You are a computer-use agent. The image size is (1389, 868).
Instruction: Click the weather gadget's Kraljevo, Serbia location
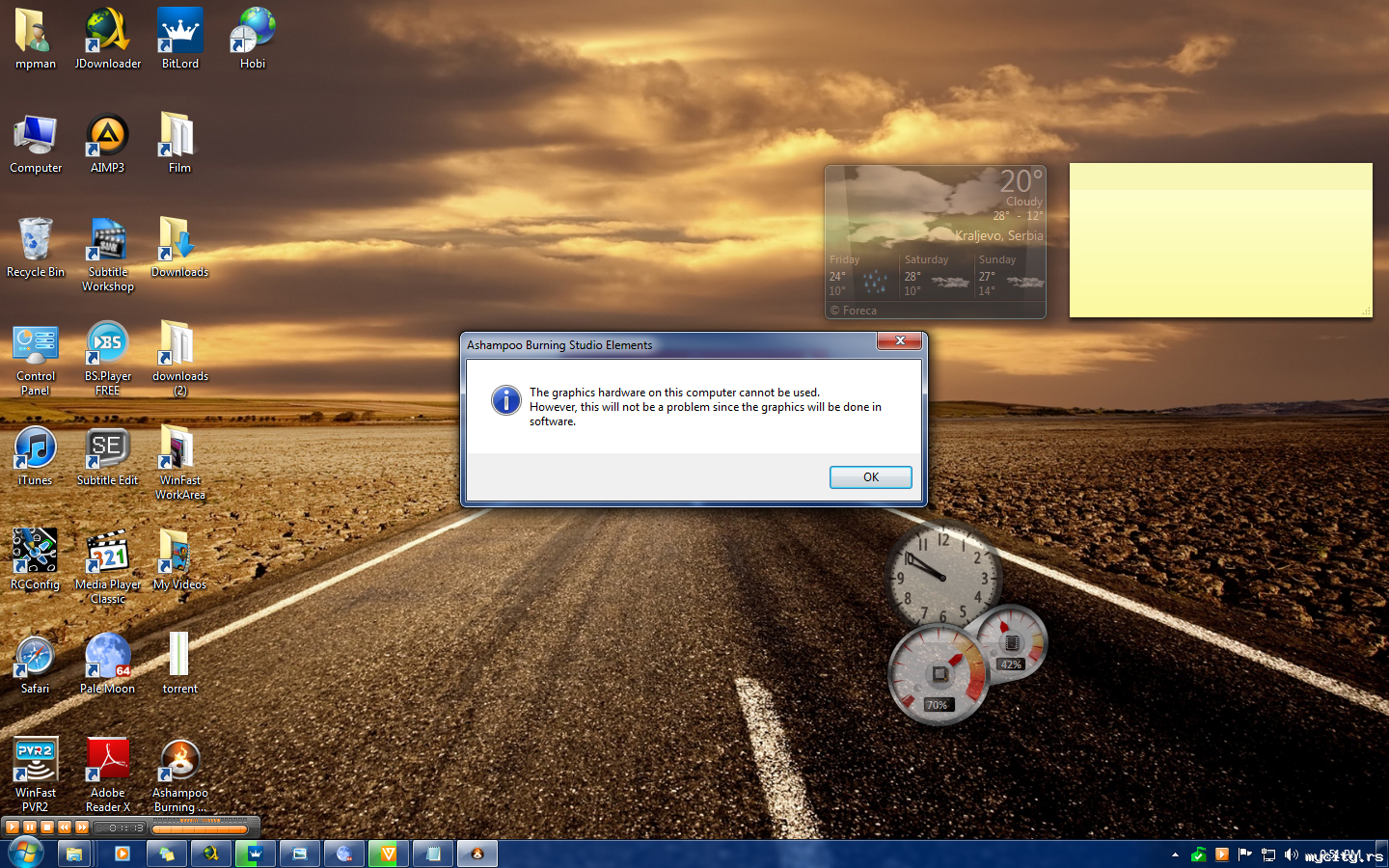(999, 235)
